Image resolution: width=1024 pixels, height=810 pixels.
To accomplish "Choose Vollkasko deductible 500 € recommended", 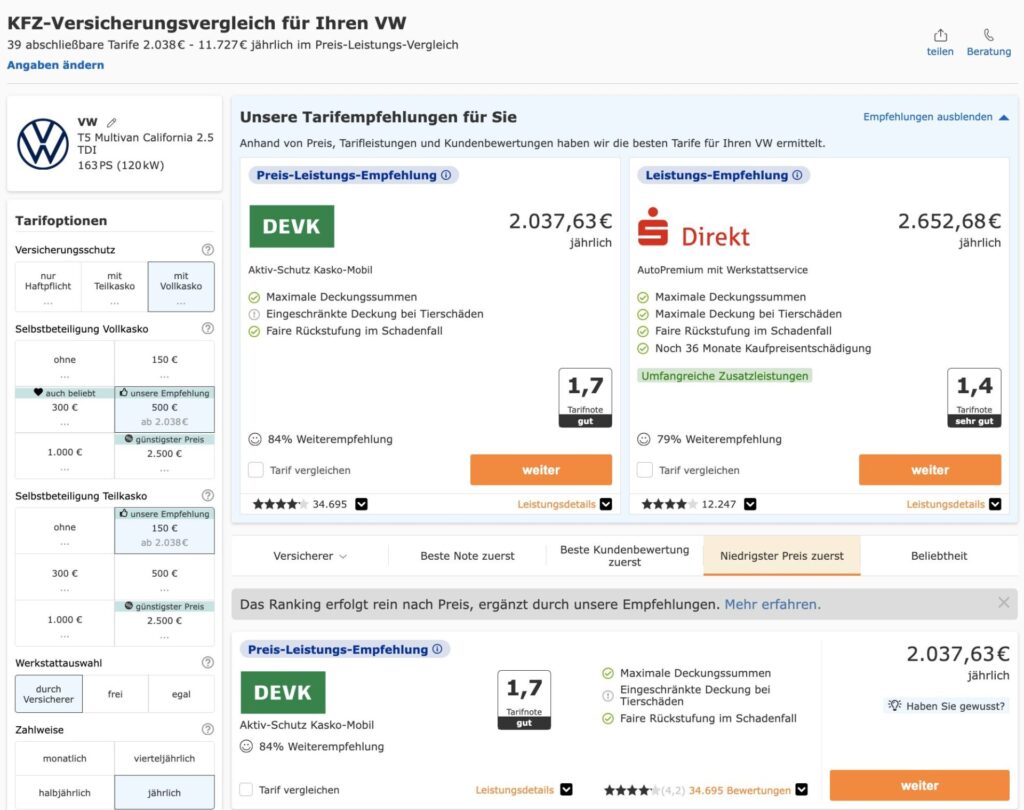I will (x=165, y=409).
